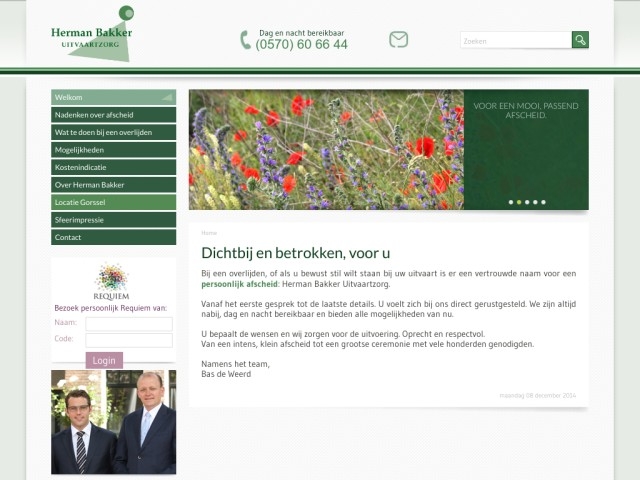The width and height of the screenshot is (640, 480).
Task: Select Kostenindicatie in the sidebar
Action: [x=113, y=167]
